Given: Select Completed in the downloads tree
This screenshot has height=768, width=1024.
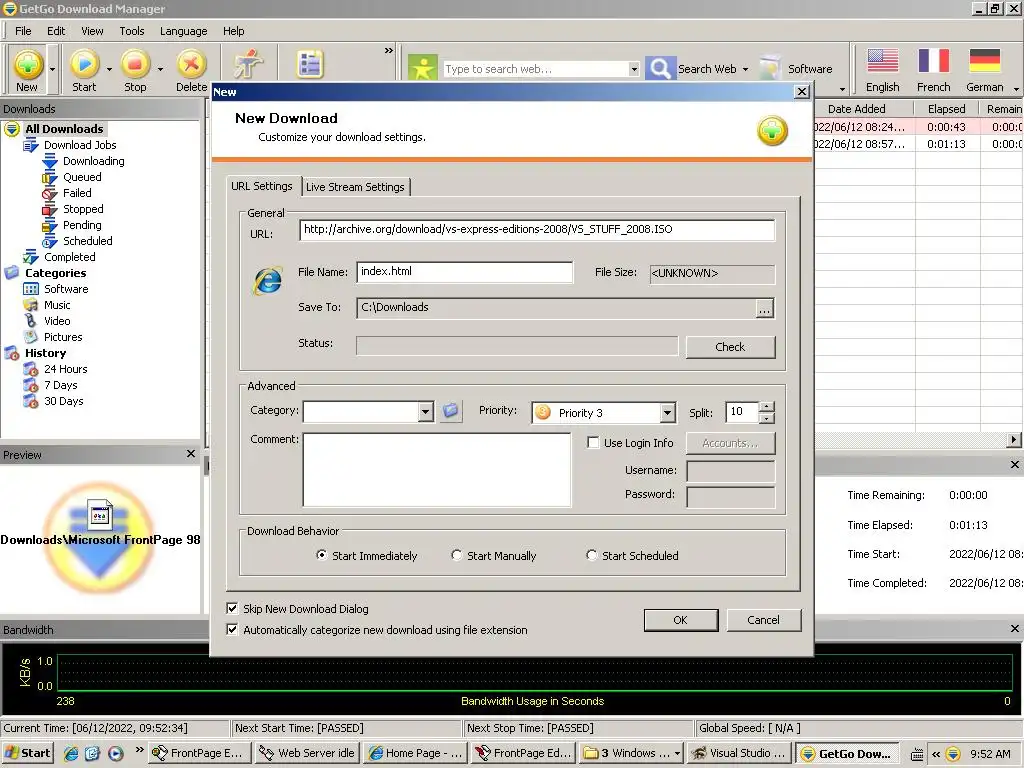Looking at the screenshot, I should (69, 257).
